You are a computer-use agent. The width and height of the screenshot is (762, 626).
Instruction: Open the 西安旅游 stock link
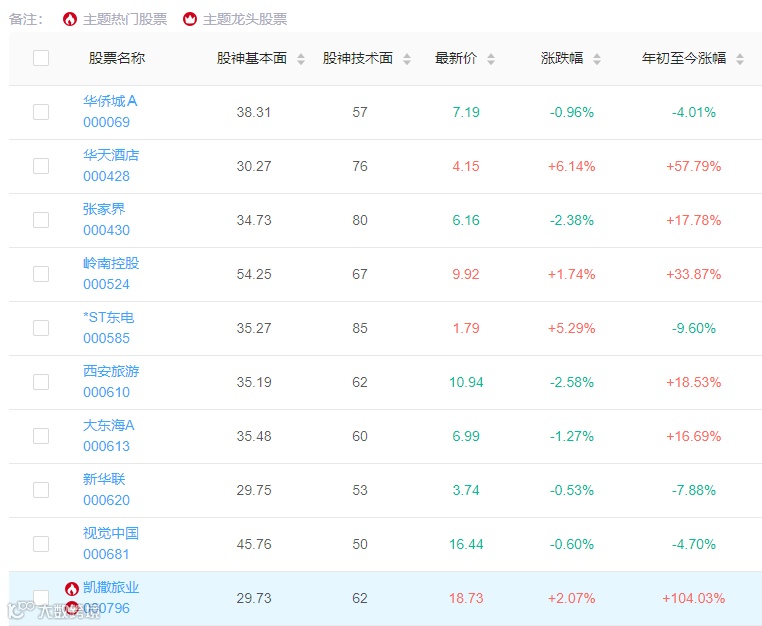[x=111, y=371]
